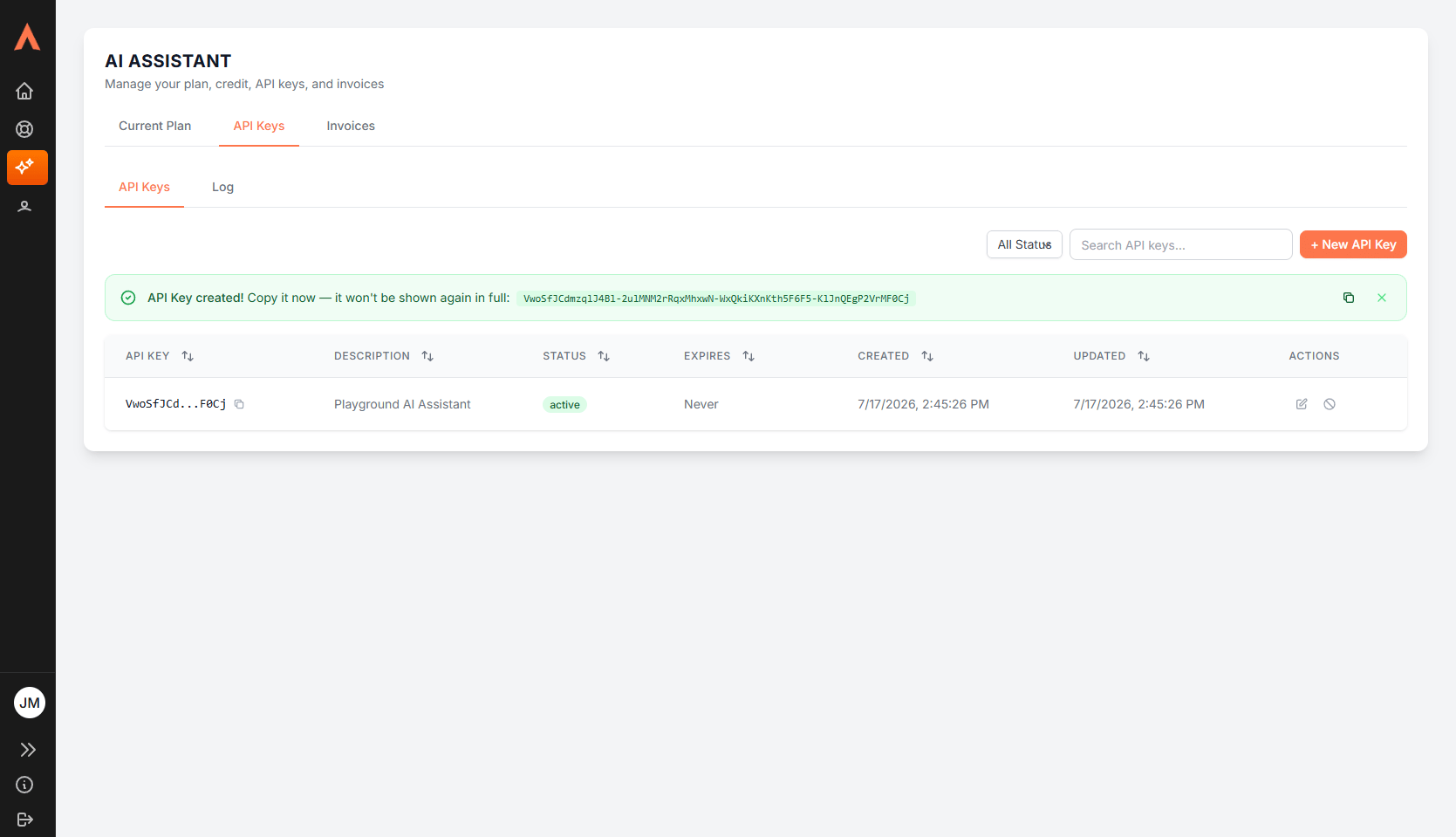Revoke the Playground AI Assistant key

click(x=1330, y=404)
